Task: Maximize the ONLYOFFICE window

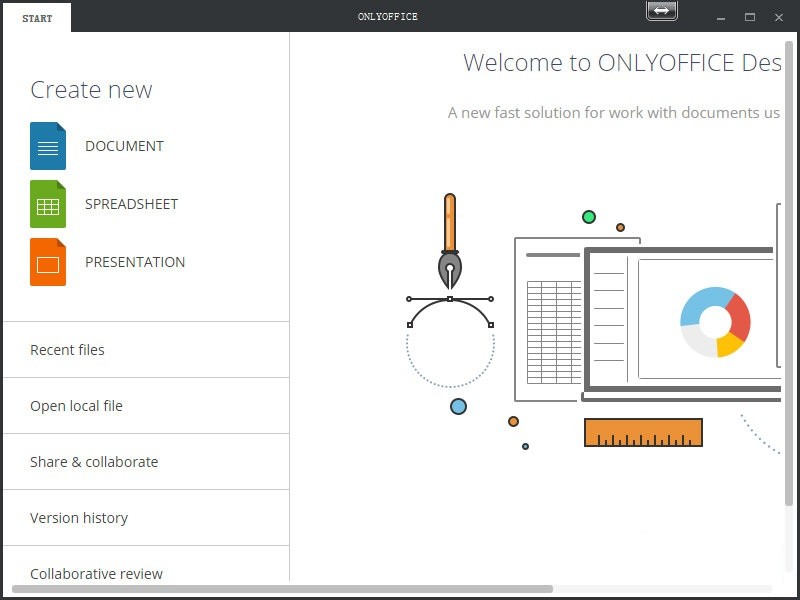Action: pos(750,17)
